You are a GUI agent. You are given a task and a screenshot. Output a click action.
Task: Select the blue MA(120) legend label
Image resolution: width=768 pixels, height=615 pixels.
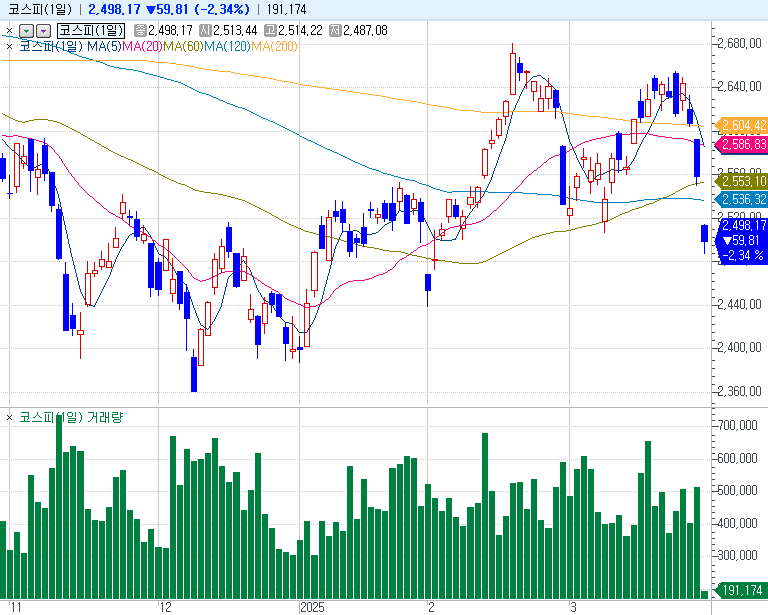pyautogui.click(x=227, y=46)
